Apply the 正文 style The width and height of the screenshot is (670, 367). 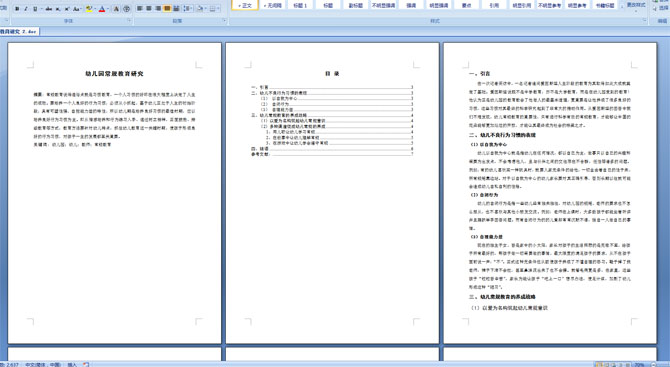245,5
